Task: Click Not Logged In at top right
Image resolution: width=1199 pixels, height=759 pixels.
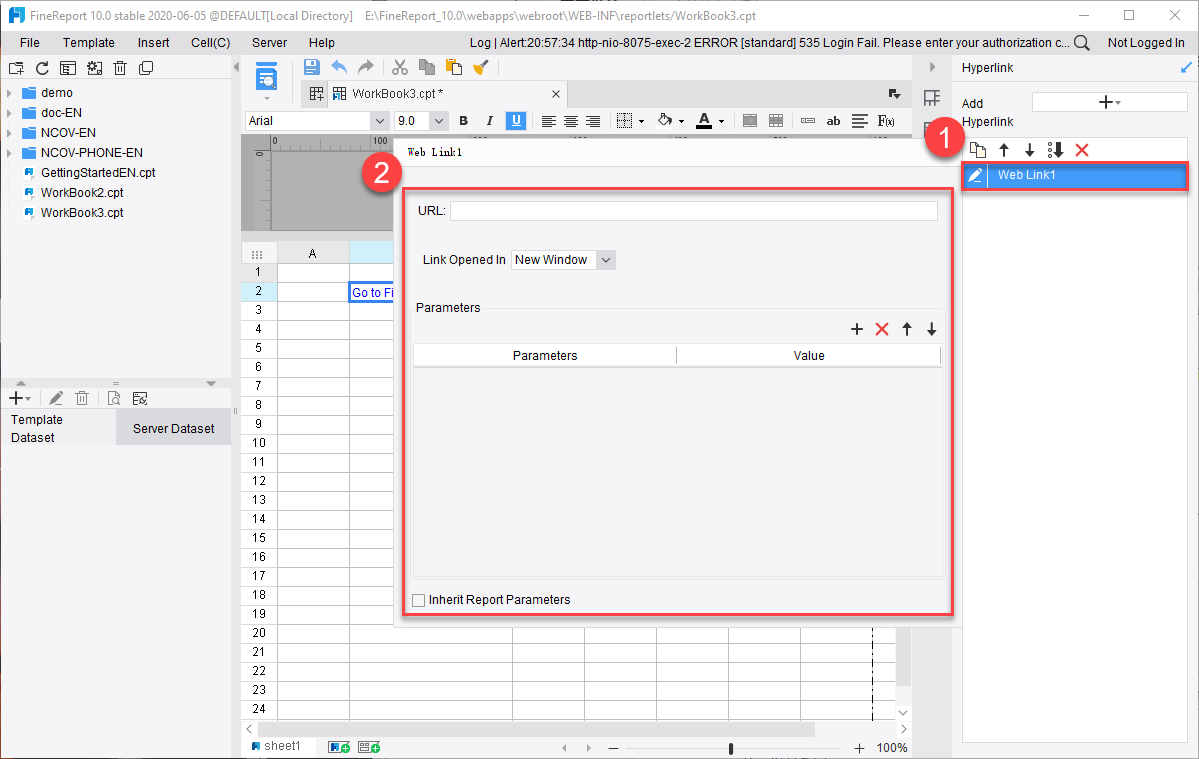Action: coord(1145,42)
